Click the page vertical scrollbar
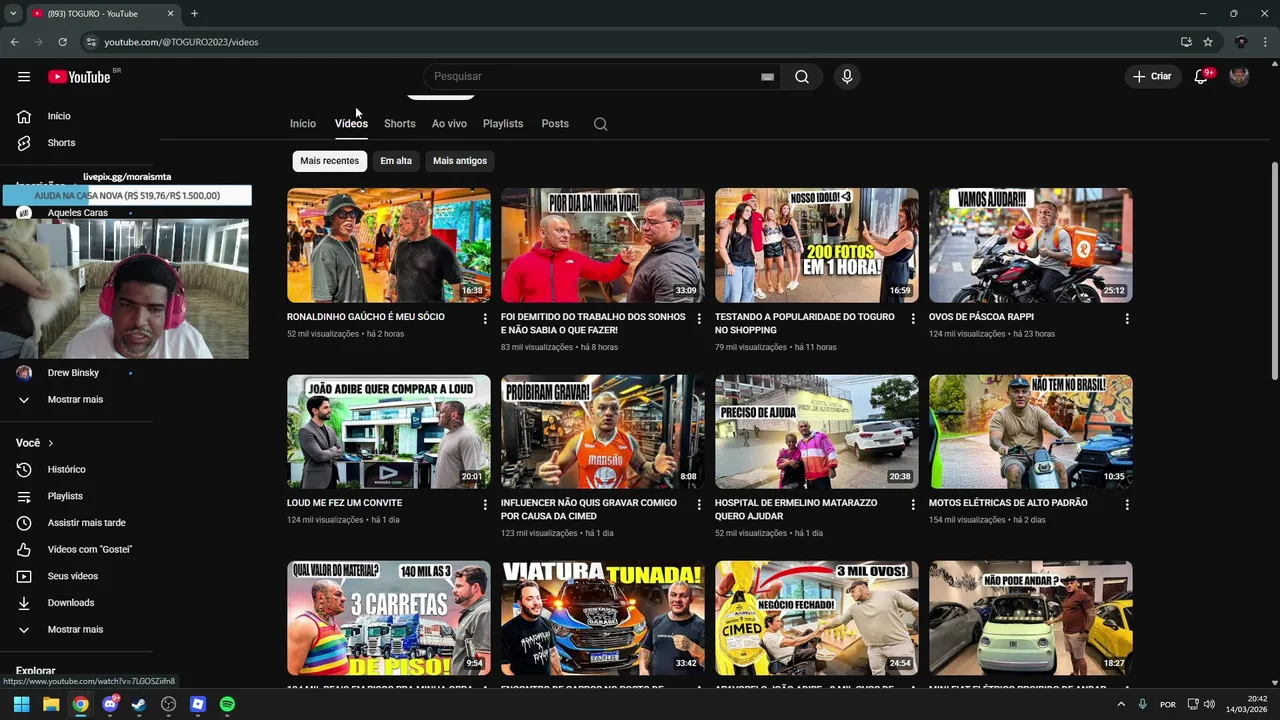Viewport: 1280px width, 720px height. click(x=1274, y=270)
